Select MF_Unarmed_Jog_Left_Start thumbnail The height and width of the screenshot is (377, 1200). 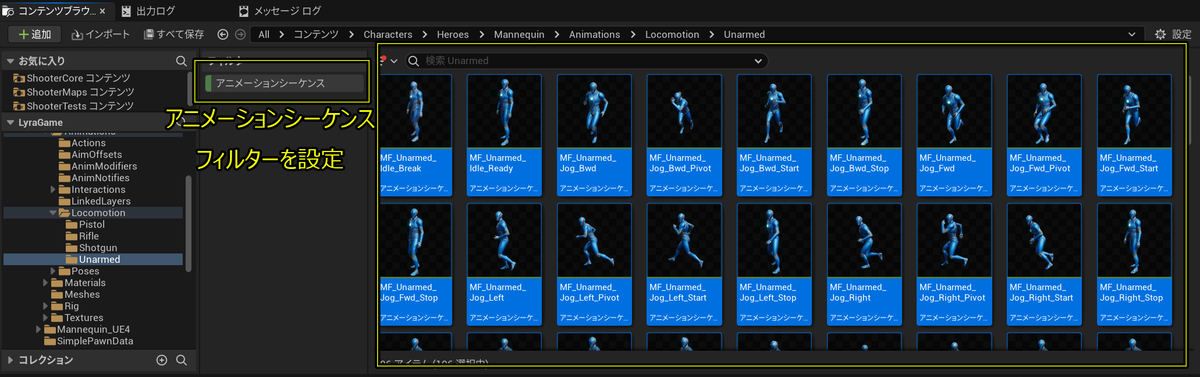pos(684,264)
